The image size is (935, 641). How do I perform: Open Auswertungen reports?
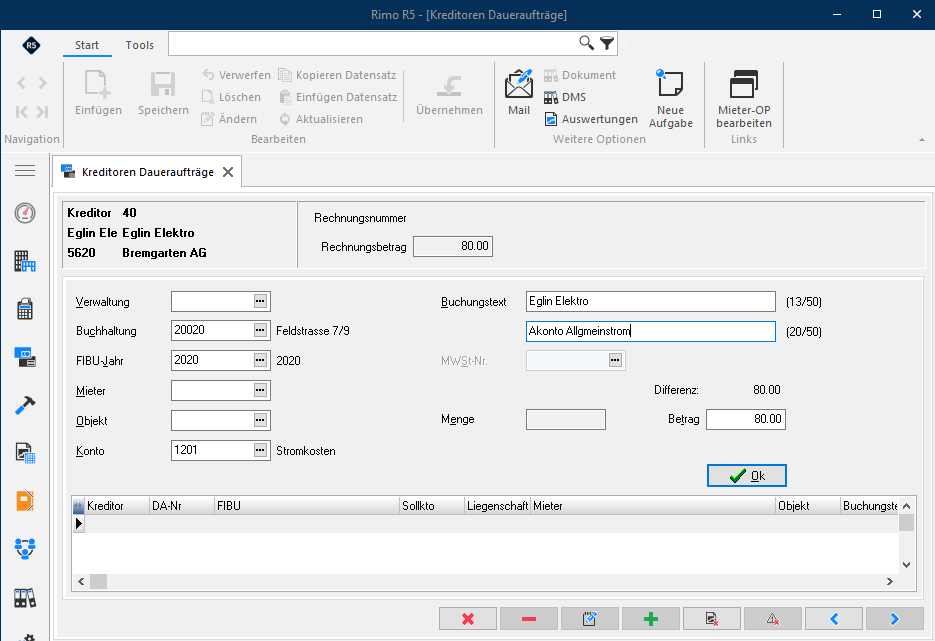tap(591, 119)
